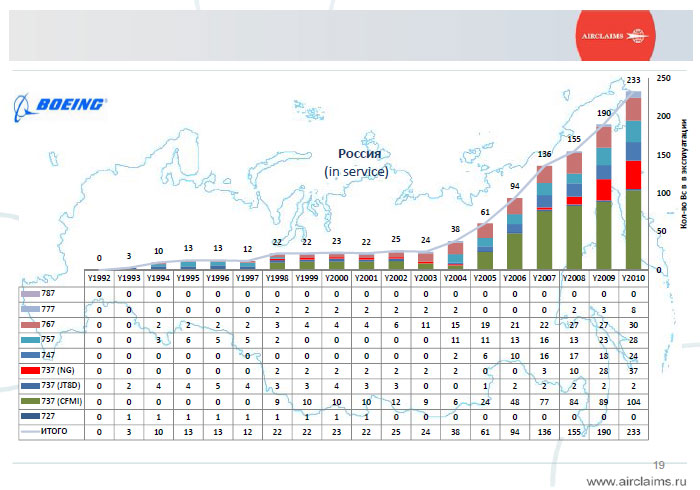Click the green 737 (CFMI) legend swatch
The height and width of the screenshot is (490, 700).
[30, 401]
